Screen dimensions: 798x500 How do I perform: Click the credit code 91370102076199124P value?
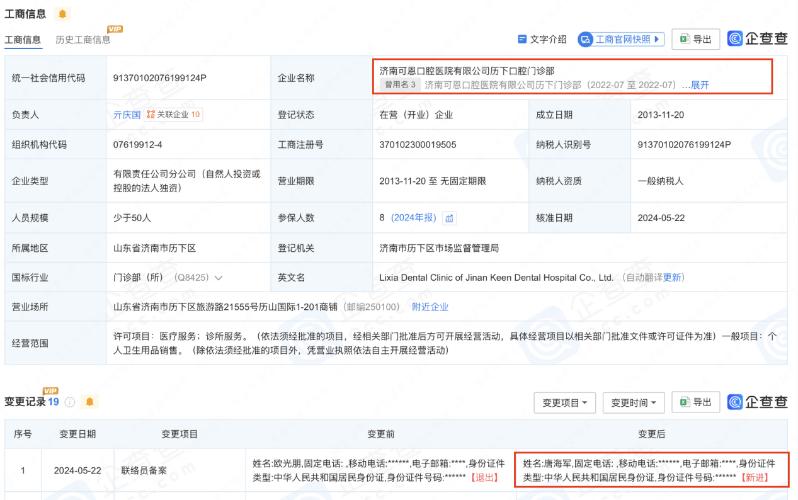pos(160,78)
